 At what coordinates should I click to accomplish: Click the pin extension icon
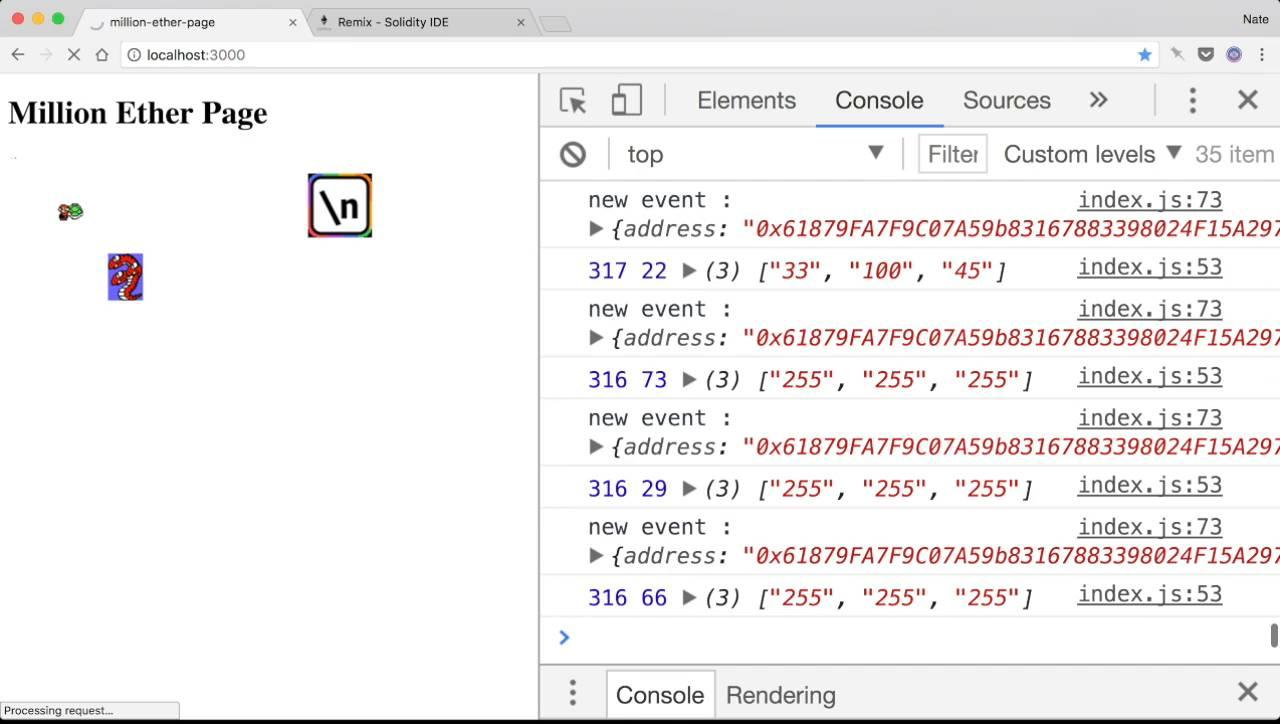[1178, 54]
